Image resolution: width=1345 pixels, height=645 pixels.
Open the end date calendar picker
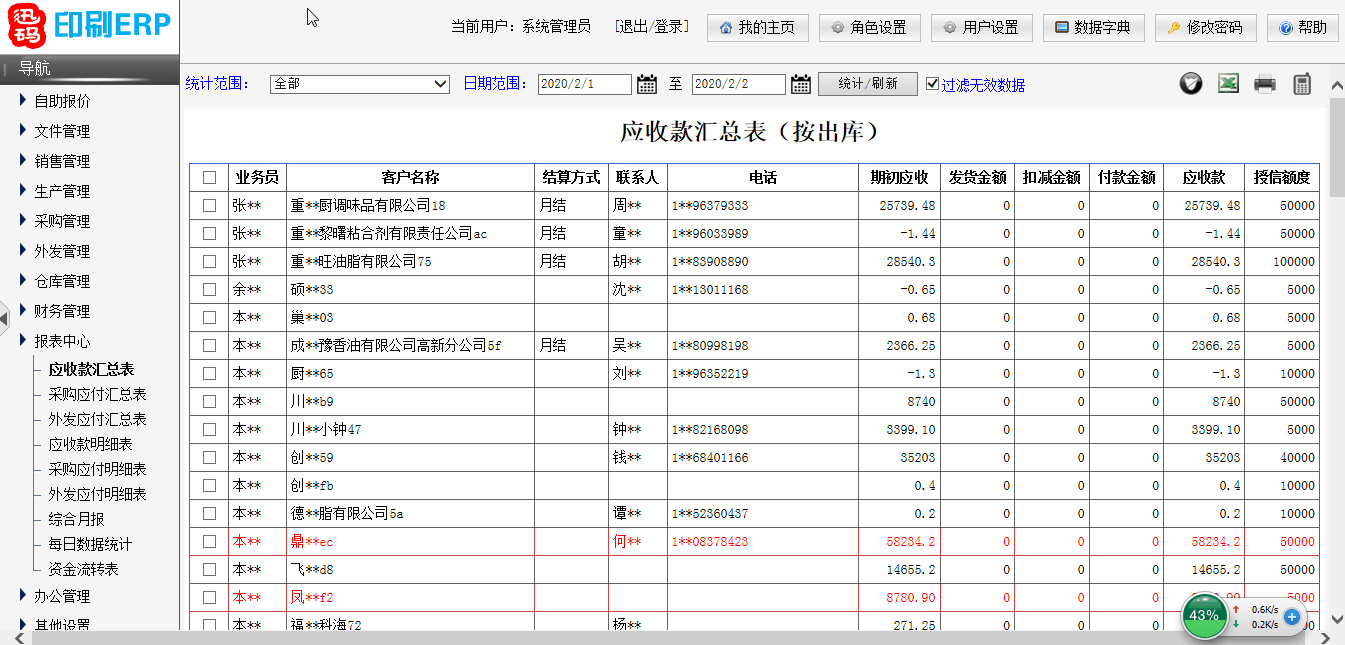pos(800,84)
